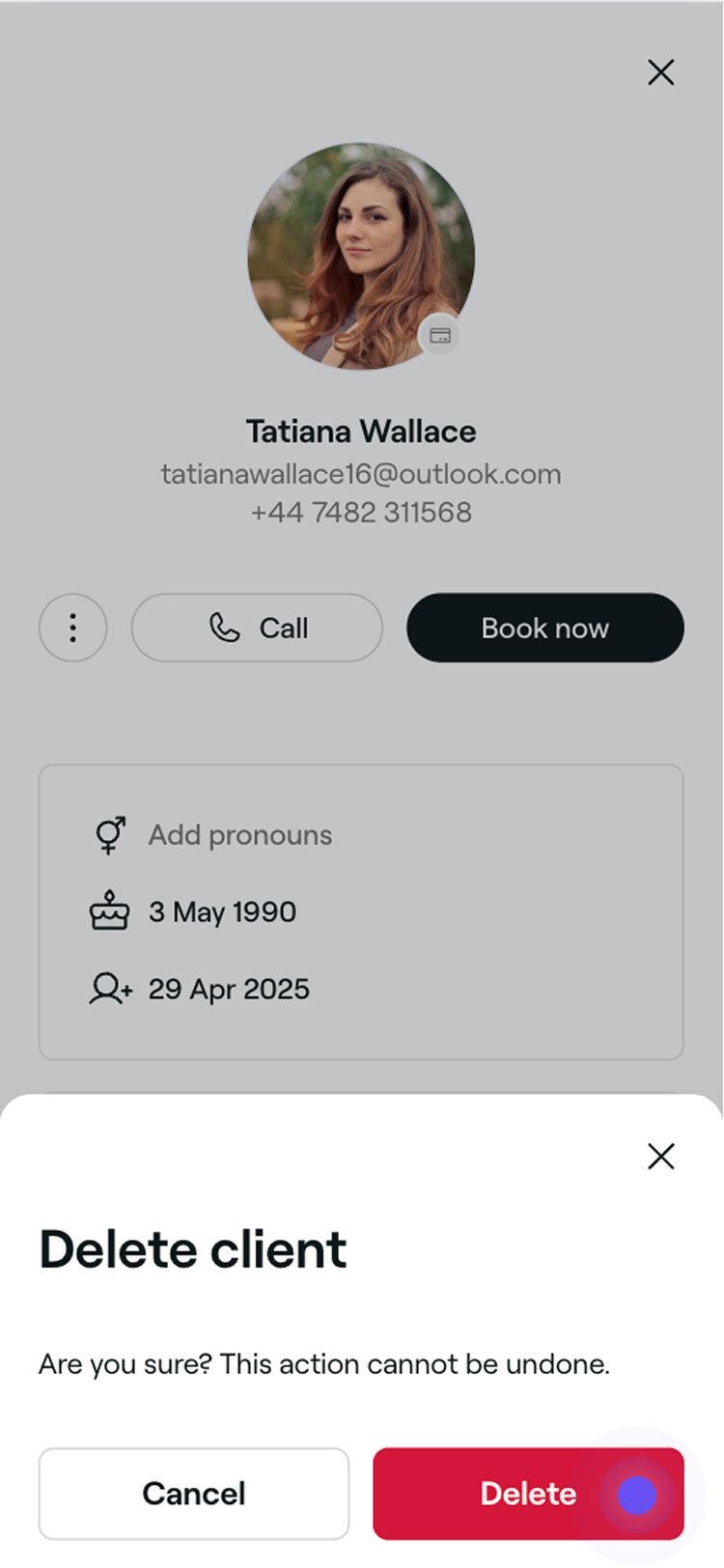Click the Tatiana Wallace name heading
This screenshot has width=724, height=1568.
[361, 431]
